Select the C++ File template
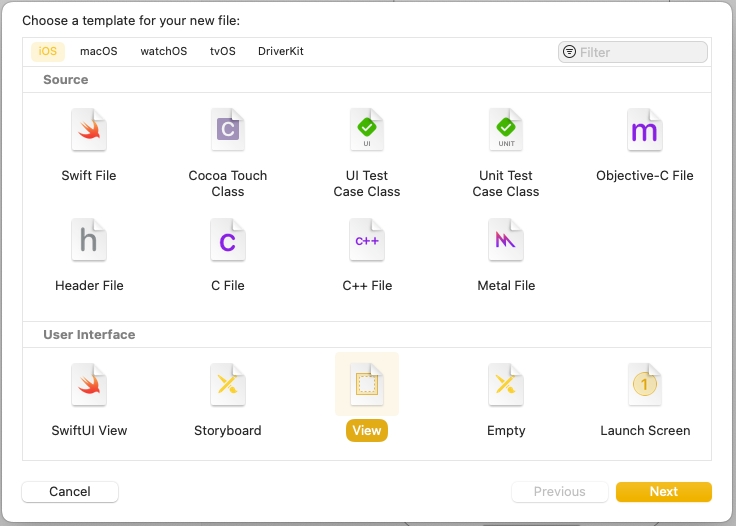The image size is (736, 526). tap(367, 242)
